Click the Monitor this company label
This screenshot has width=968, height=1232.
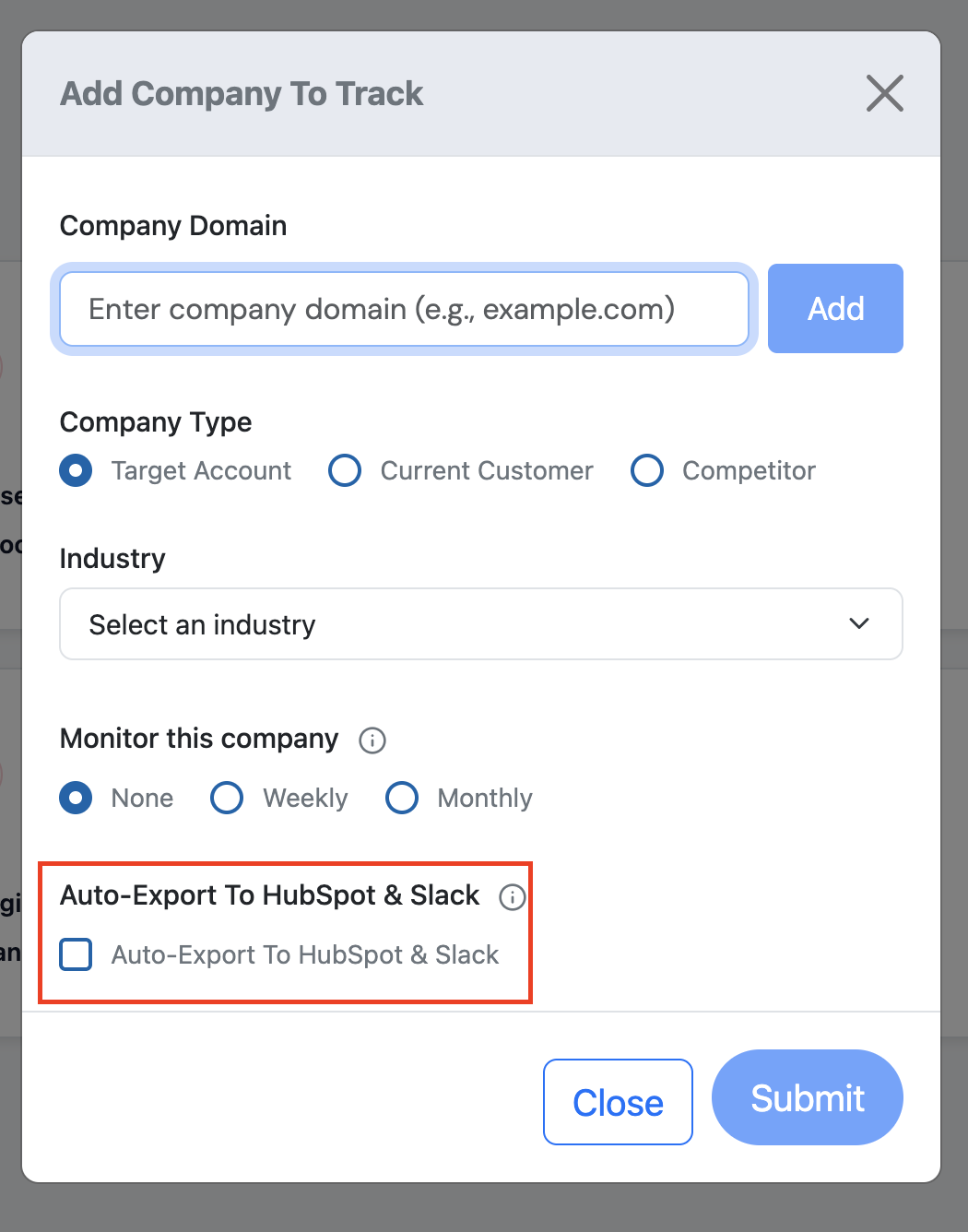click(x=199, y=739)
